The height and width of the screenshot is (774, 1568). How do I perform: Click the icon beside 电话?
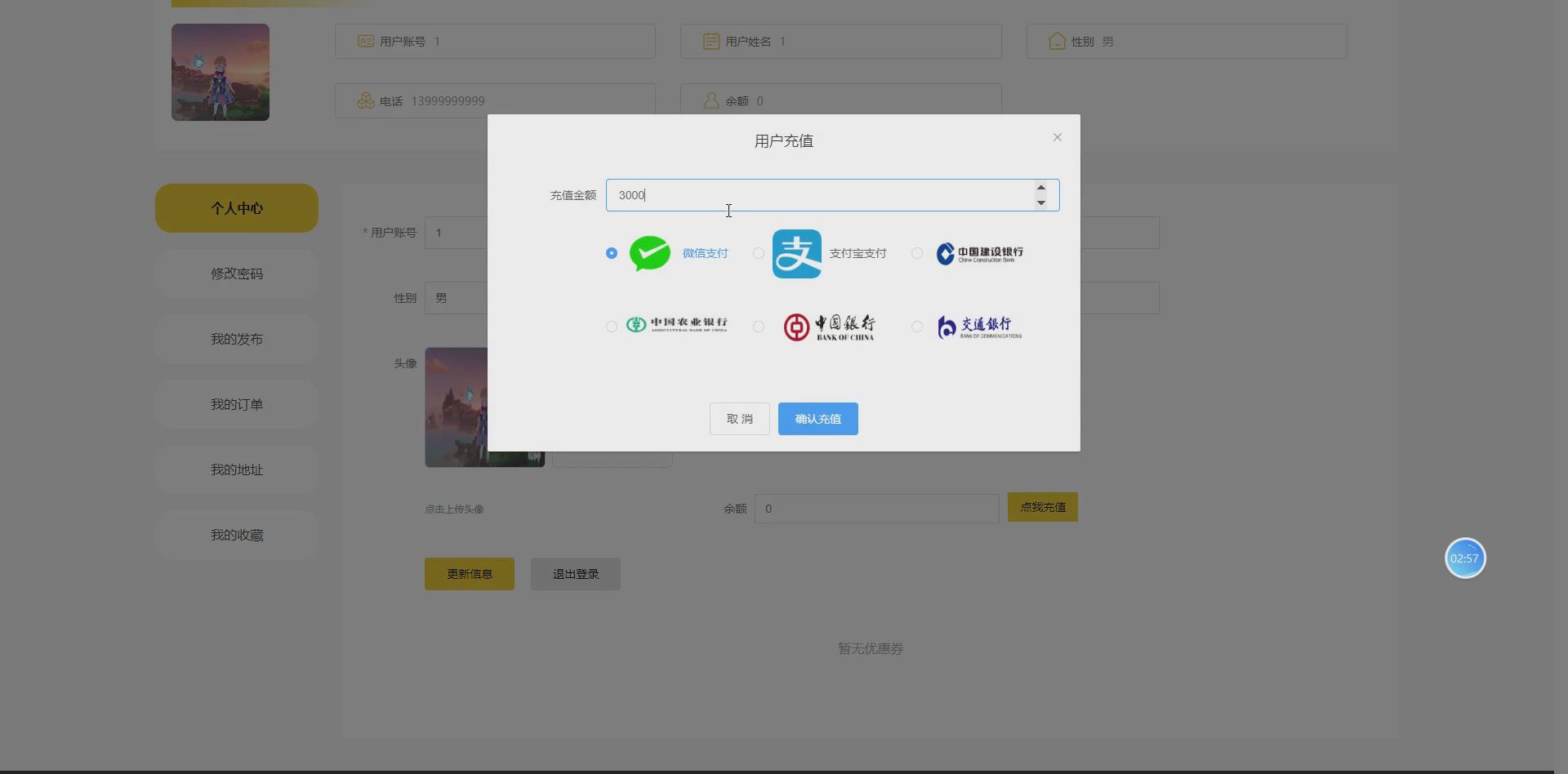(x=366, y=100)
